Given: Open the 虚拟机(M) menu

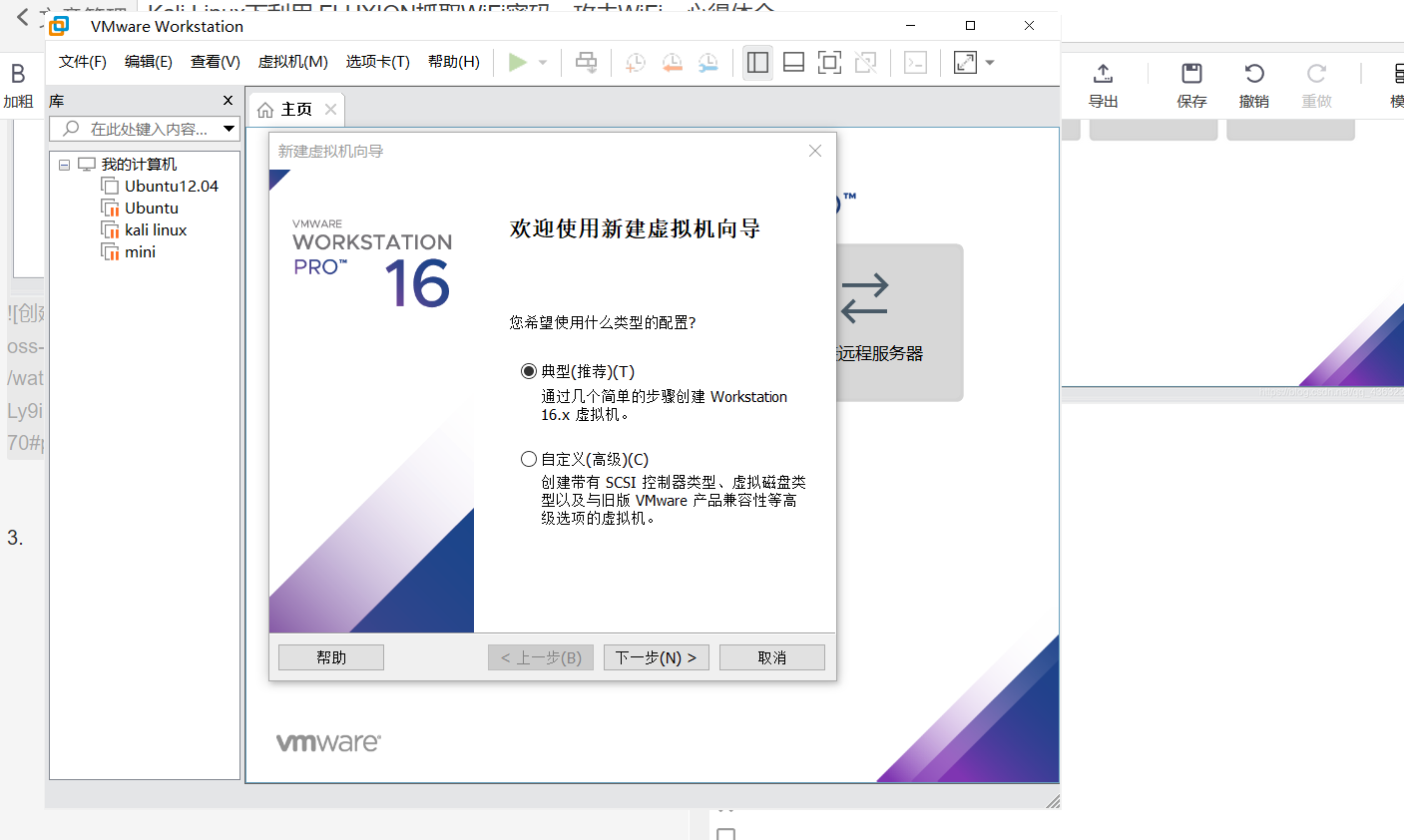Looking at the screenshot, I should click(292, 61).
